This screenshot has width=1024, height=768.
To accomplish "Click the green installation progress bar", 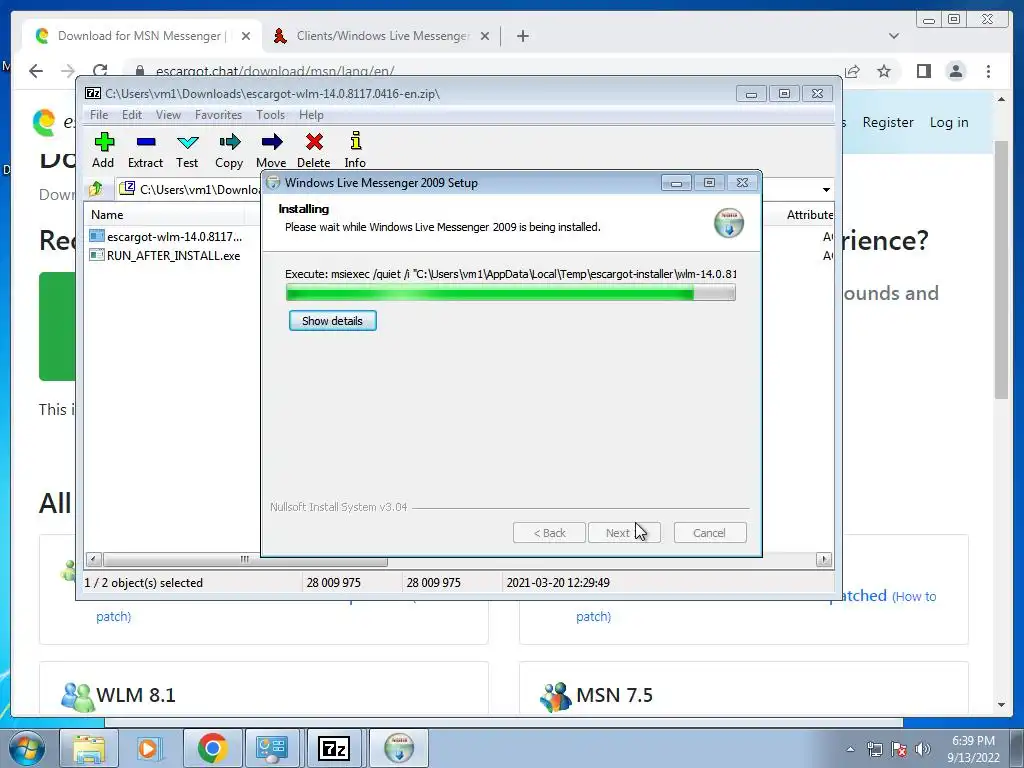I will click(x=511, y=293).
